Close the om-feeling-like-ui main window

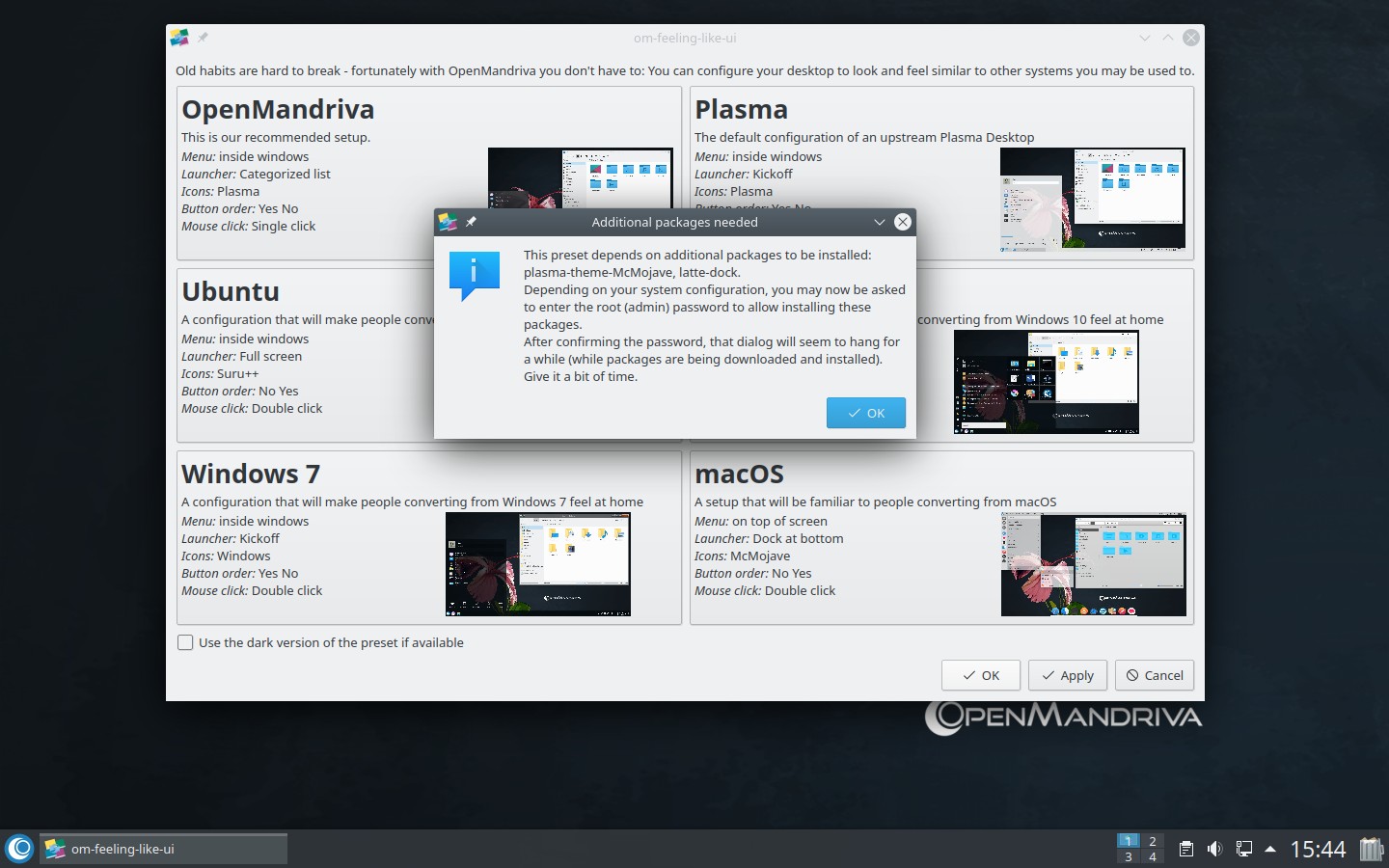1191,38
